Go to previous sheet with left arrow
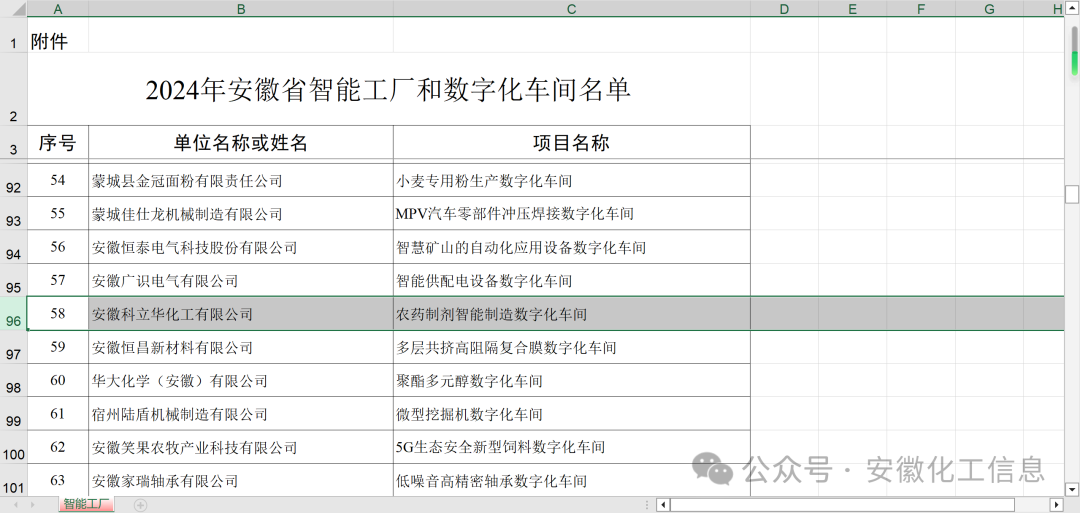The height and width of the screenshot is (513, 1080). (14, 505)
